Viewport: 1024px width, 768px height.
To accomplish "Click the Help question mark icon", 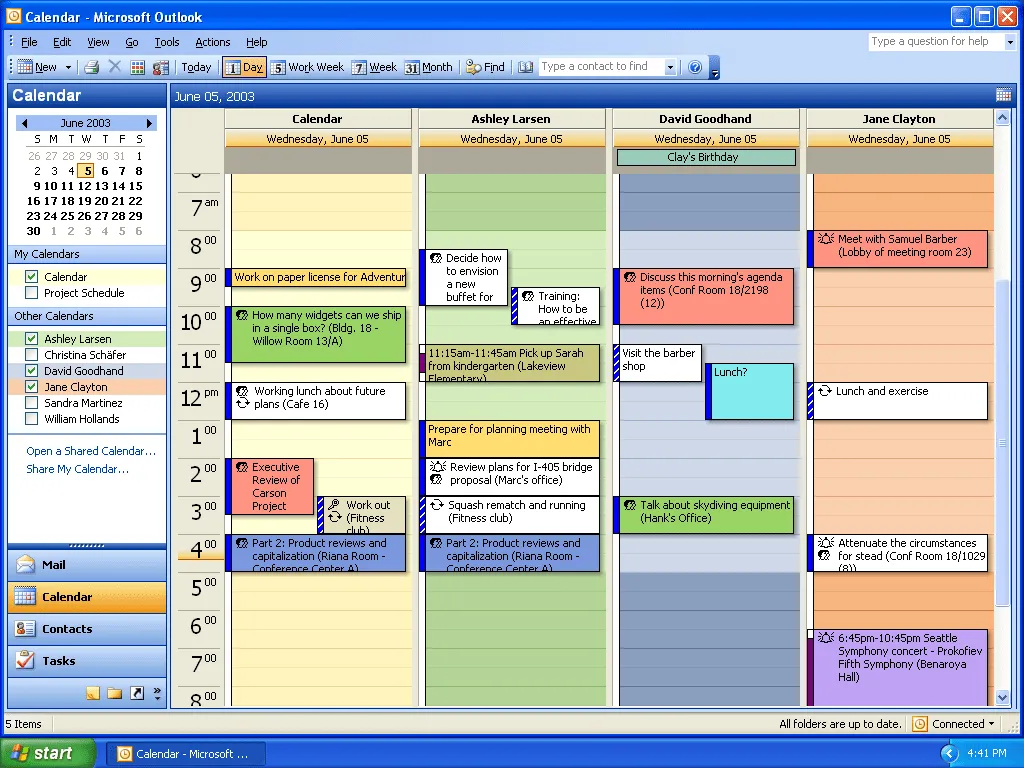I will click(x=696, y=67).
